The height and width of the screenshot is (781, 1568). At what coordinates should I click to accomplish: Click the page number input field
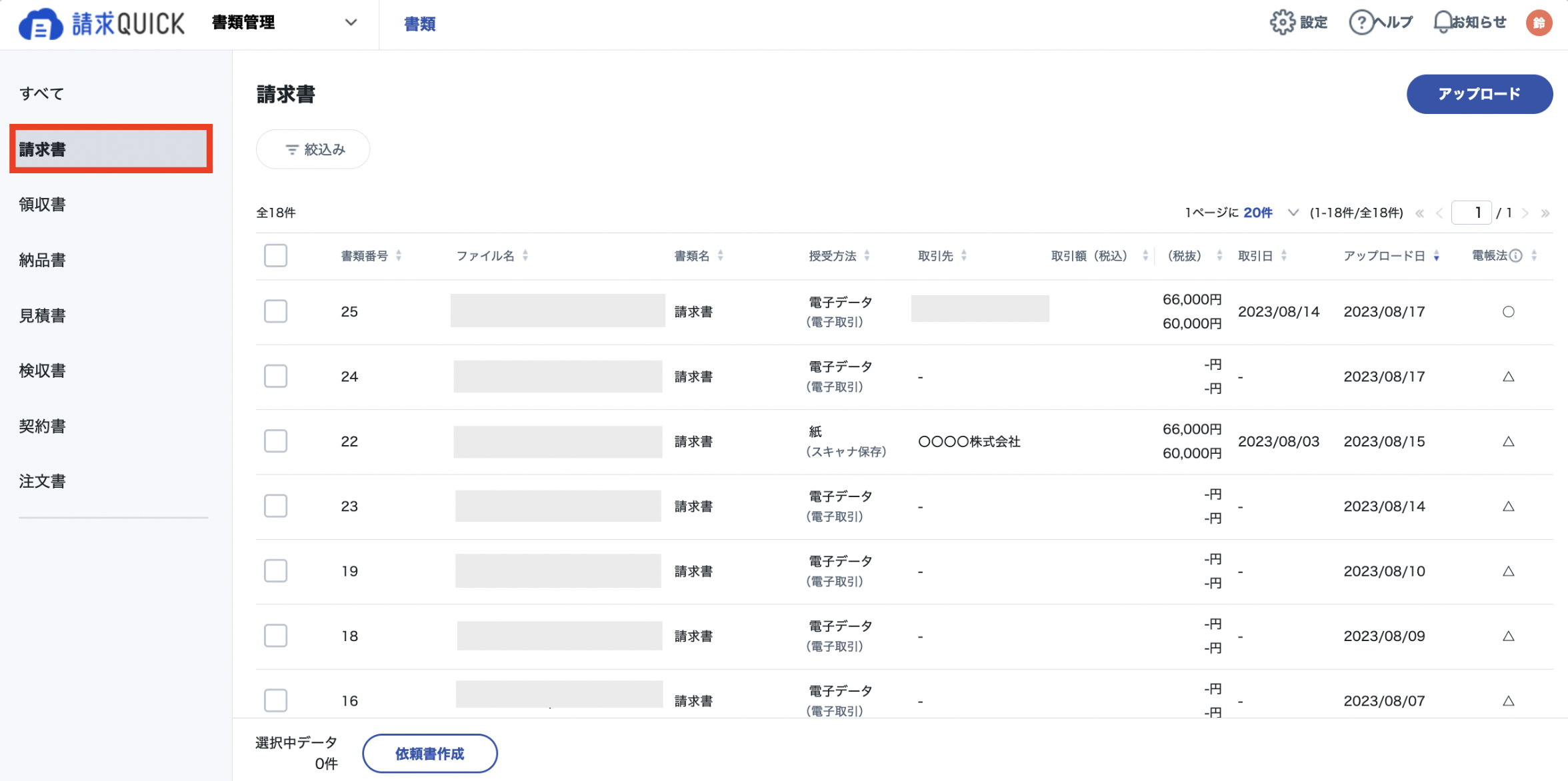coord(1471,213)
